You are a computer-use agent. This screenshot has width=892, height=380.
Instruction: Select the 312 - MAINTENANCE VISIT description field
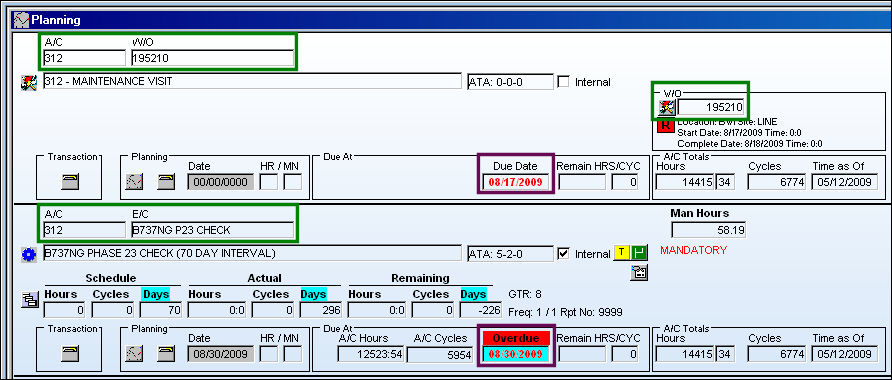click(x=252, y=81)
